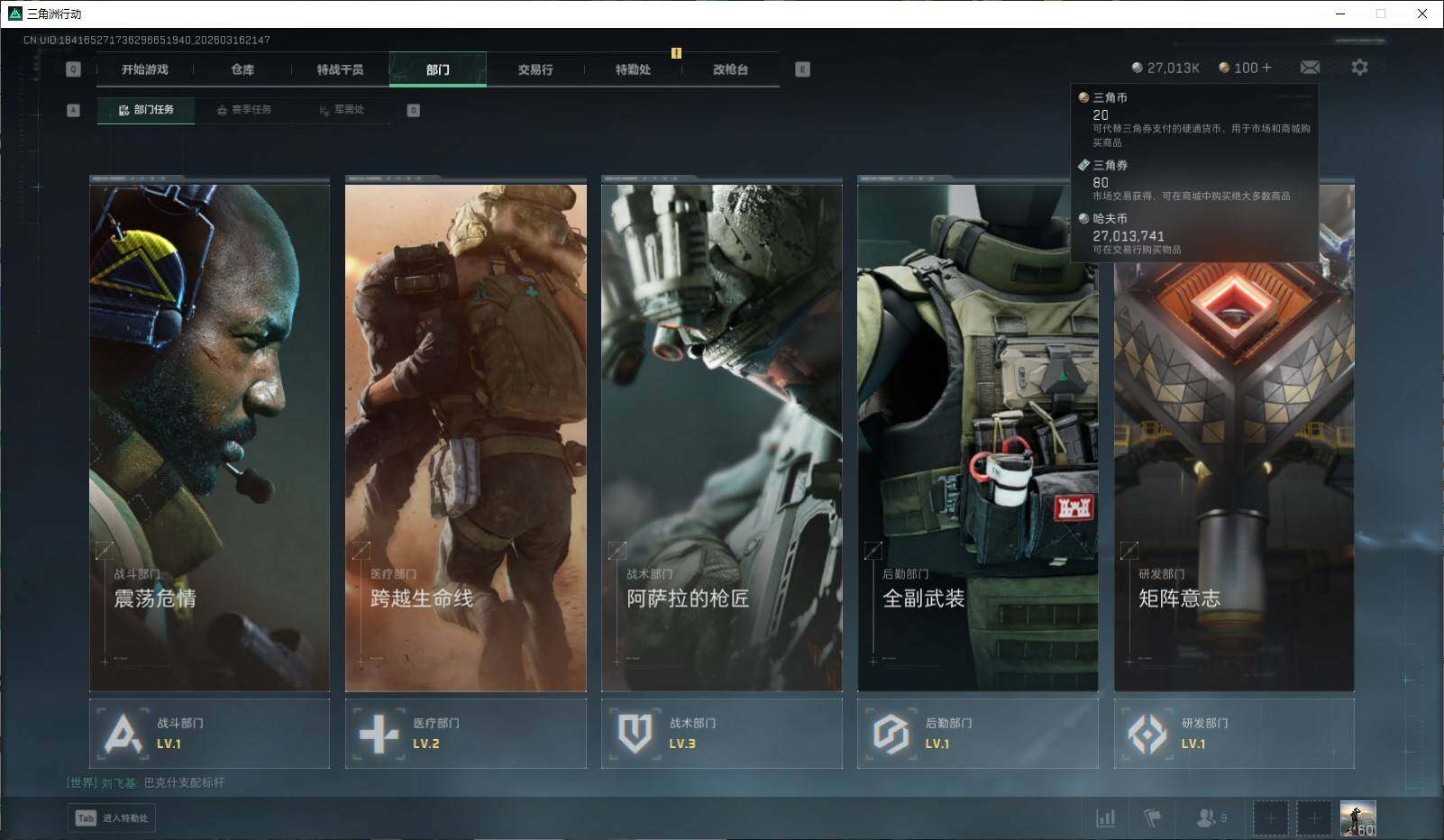The width and height of the screenshot is (1444, 840).
Task: Click the 27,013K 哈夫币 currency display
Action: coord(1165,68)
